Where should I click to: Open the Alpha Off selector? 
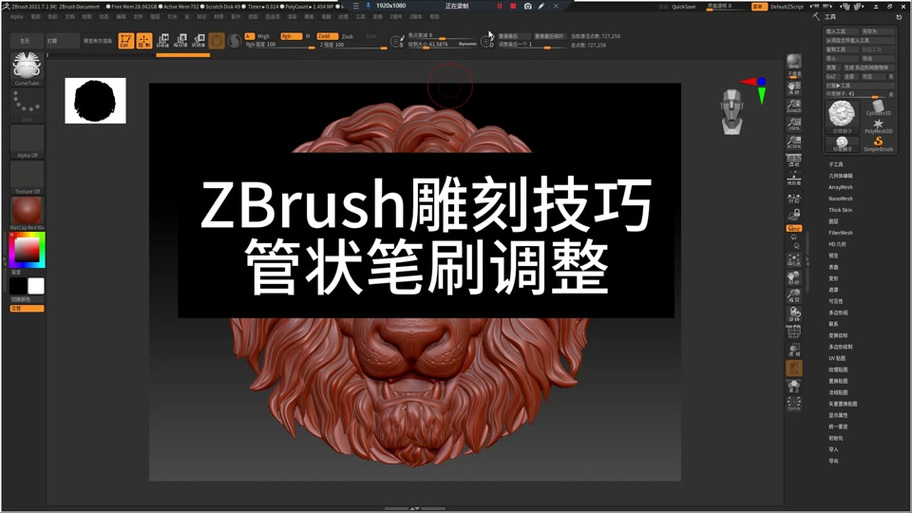pyautogui.click(x=27, y=141)
